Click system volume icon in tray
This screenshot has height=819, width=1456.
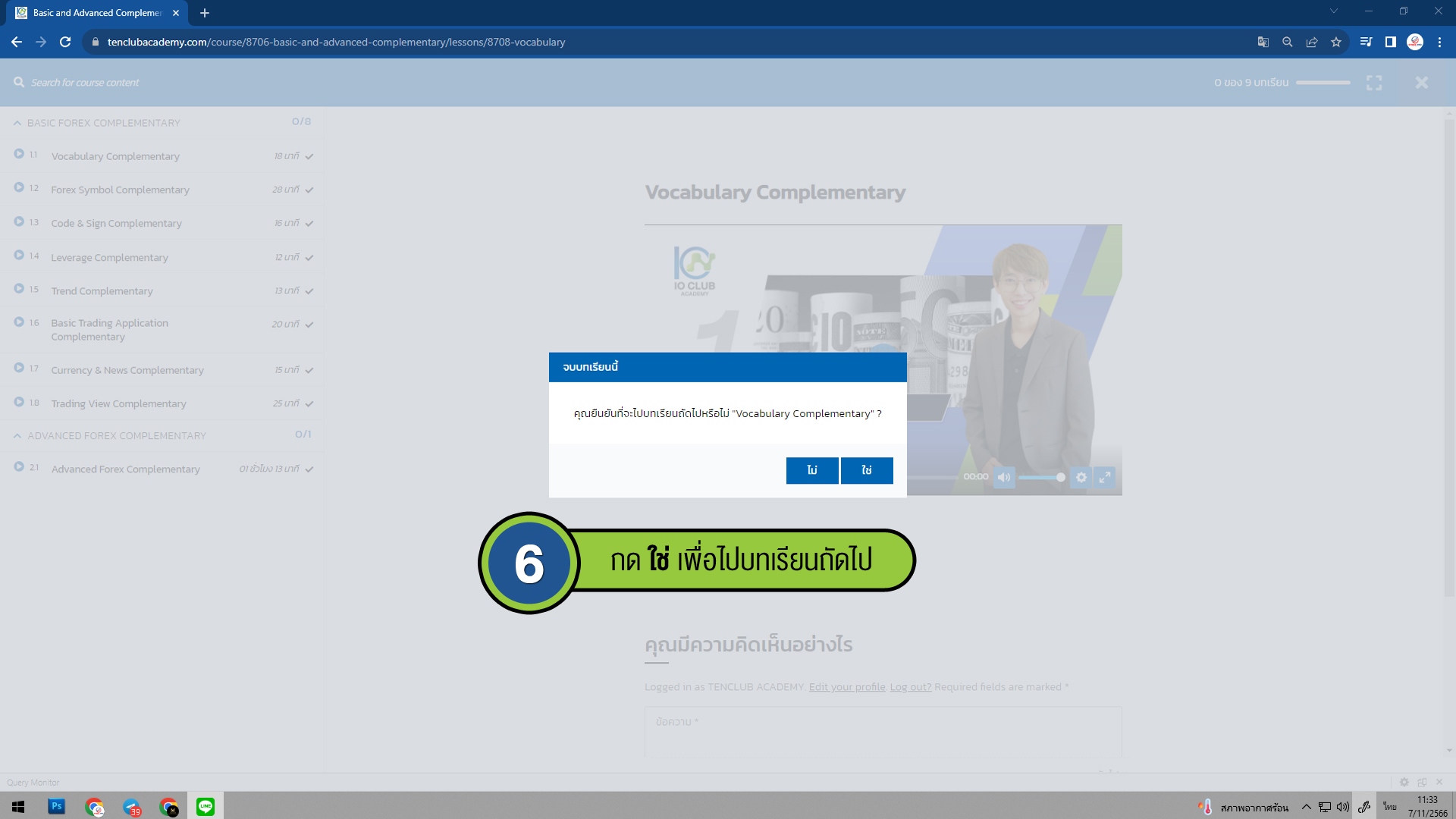[1343, 807]
